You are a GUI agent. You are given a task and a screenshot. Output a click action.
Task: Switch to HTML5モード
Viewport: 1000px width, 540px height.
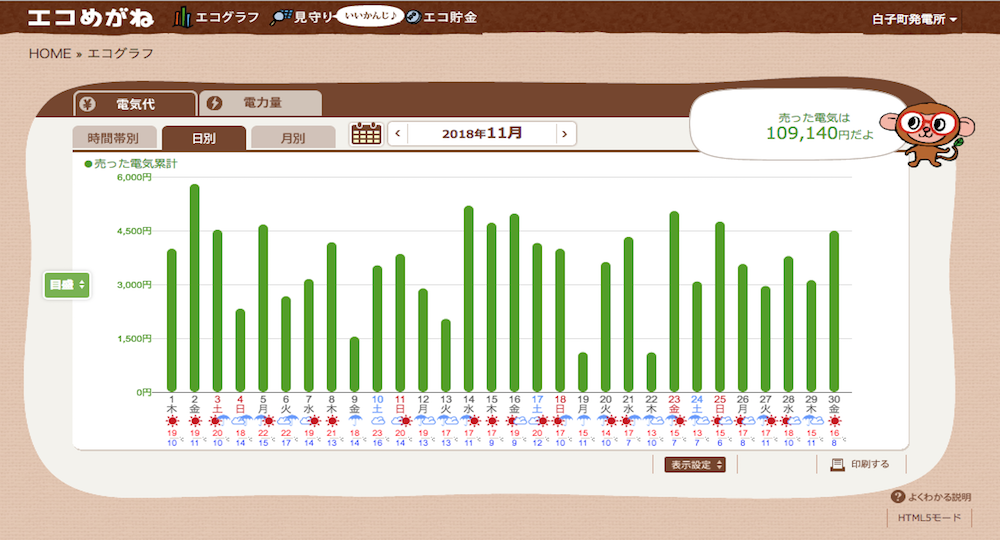tap(929, 518)
